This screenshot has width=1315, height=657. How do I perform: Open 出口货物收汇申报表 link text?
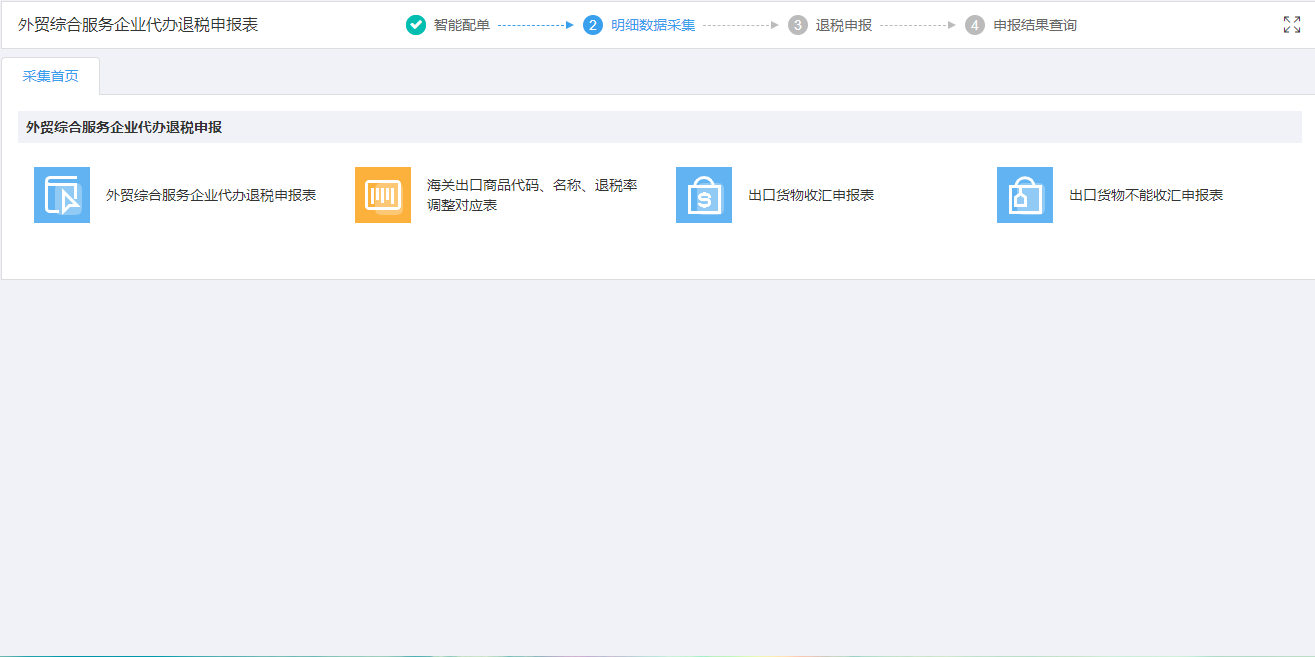pos(811,195)
